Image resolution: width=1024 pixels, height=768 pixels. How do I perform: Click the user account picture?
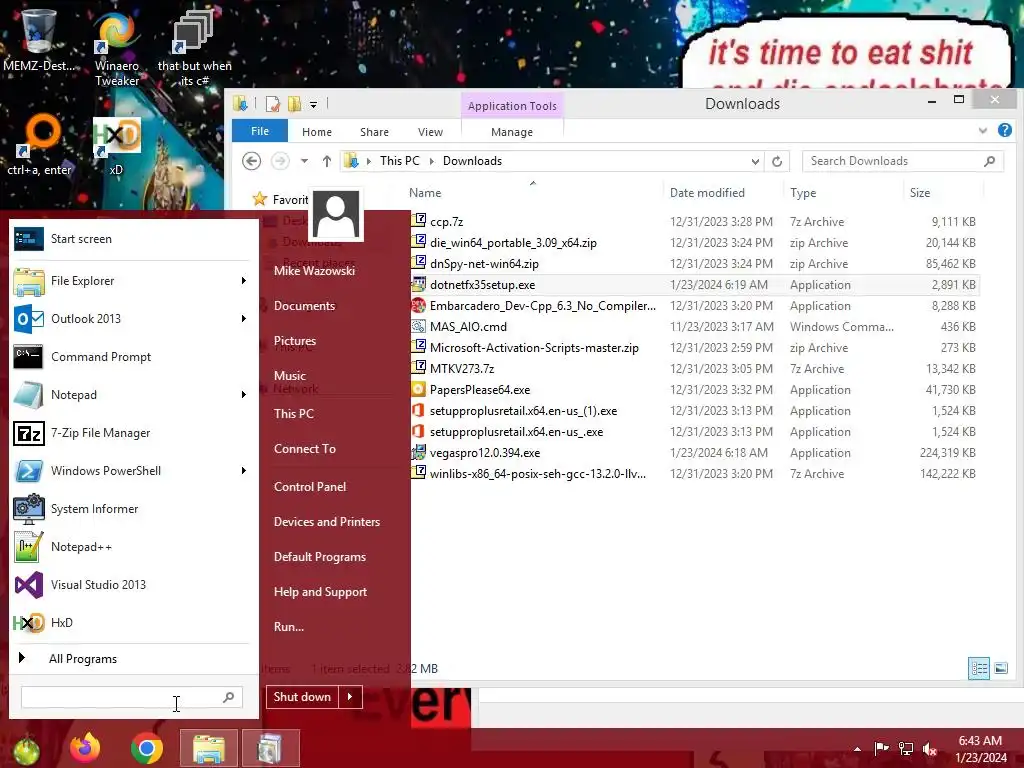(336, 215)
